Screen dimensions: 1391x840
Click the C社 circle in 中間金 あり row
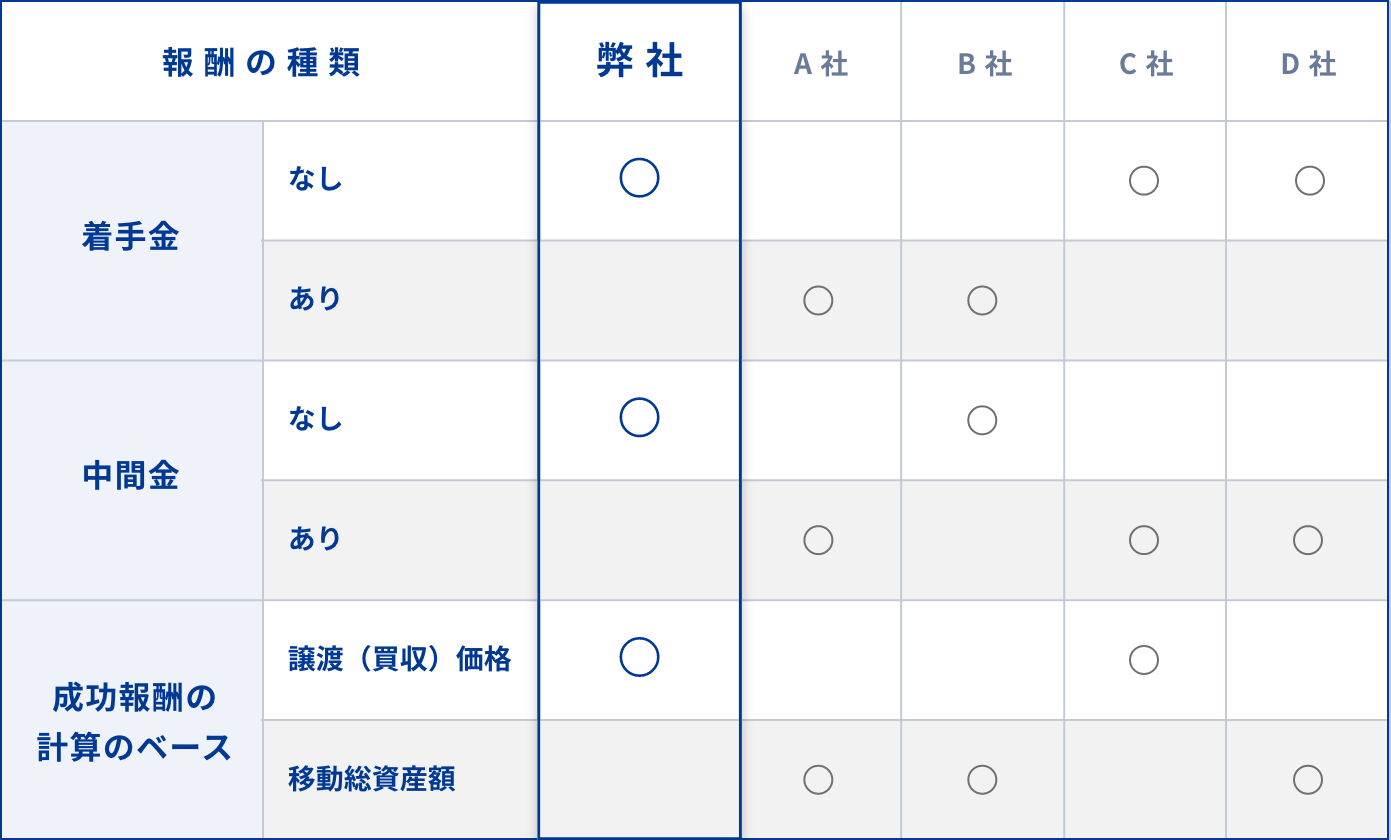1144,540
